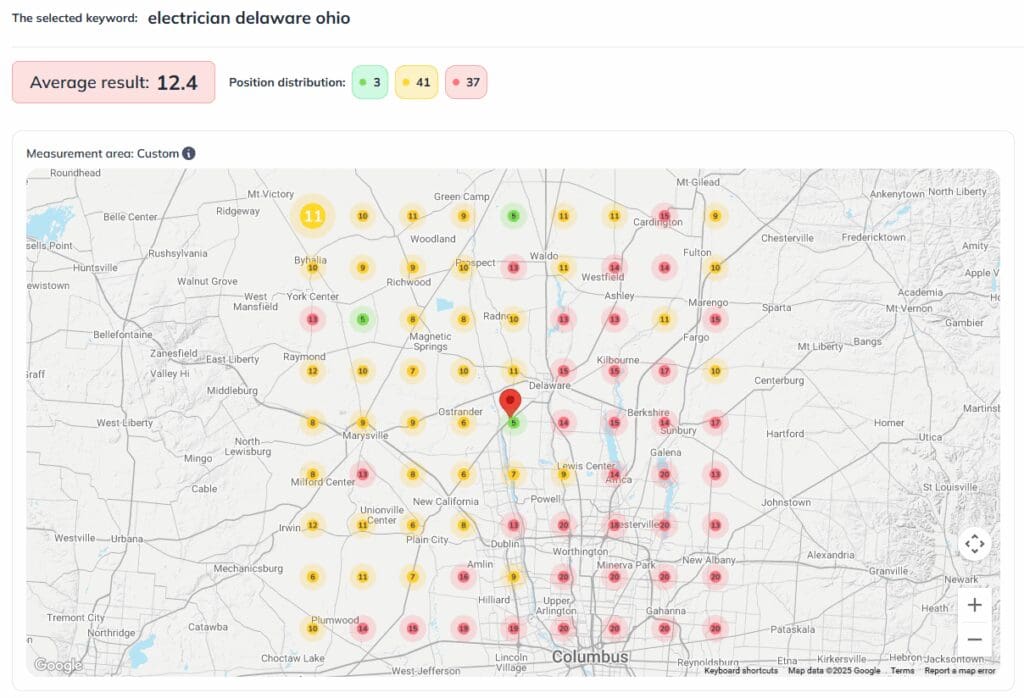Click the Measurement area info icon

coord(189,154)
